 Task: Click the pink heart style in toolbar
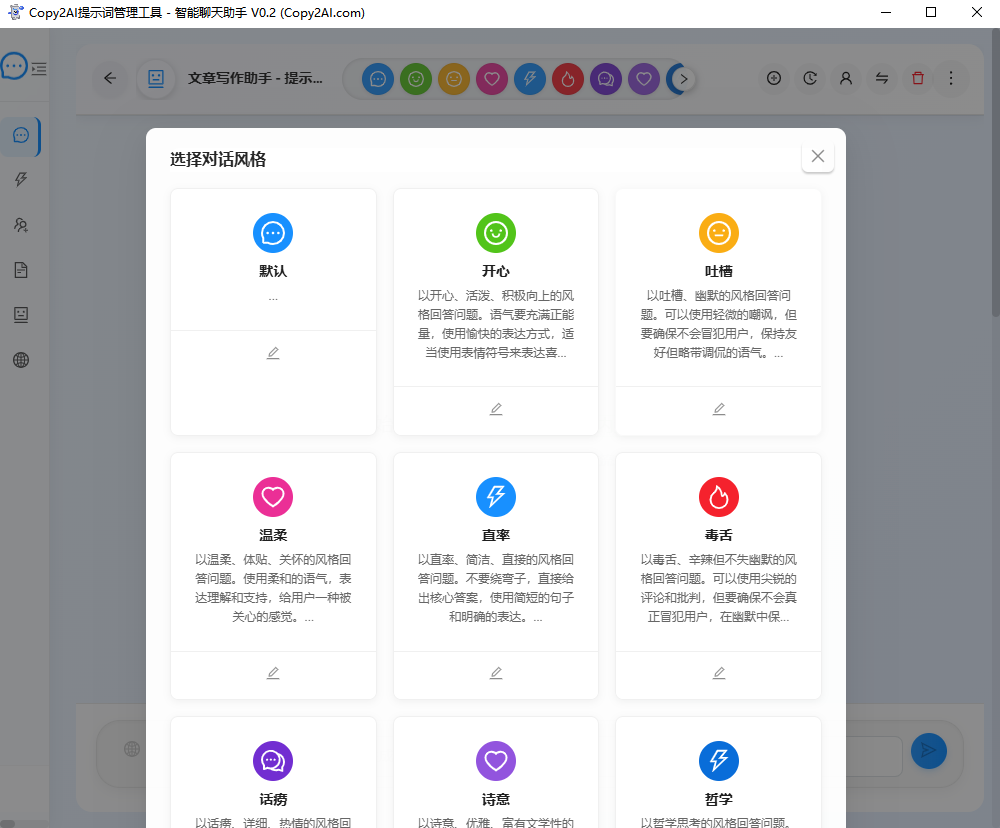pyautogui.click(x=492, y=79)
